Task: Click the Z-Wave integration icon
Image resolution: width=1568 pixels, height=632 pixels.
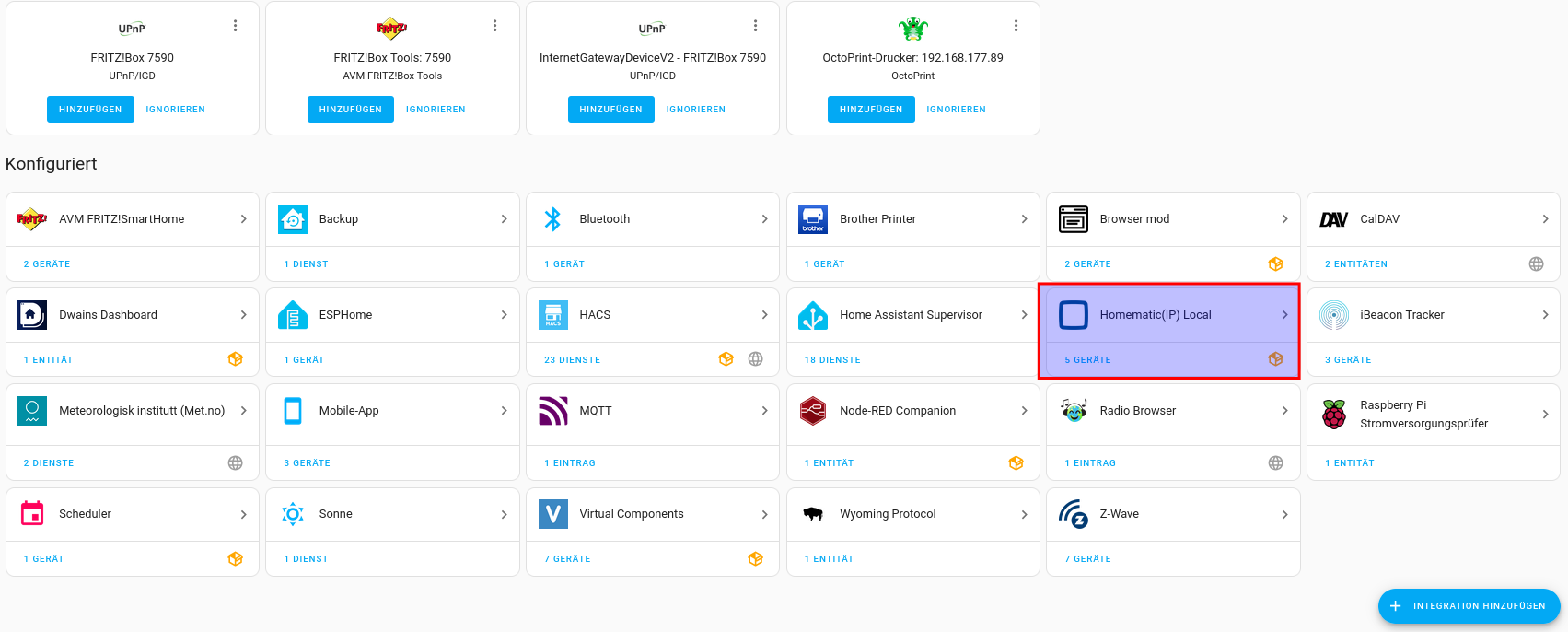Action: [1074, 514]
